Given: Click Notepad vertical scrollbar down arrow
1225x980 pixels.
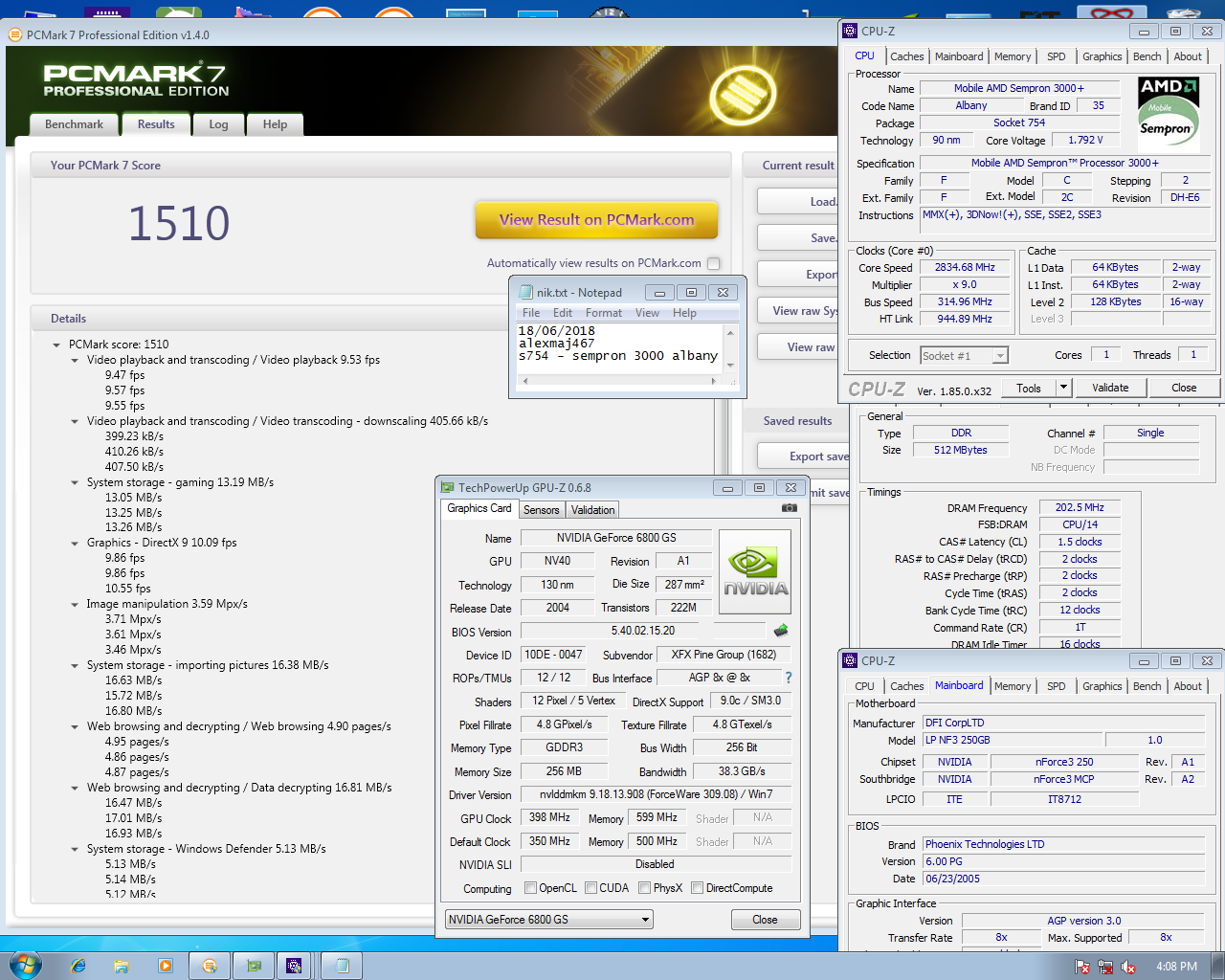Looking at the screenshot, I should coord(730,366).
